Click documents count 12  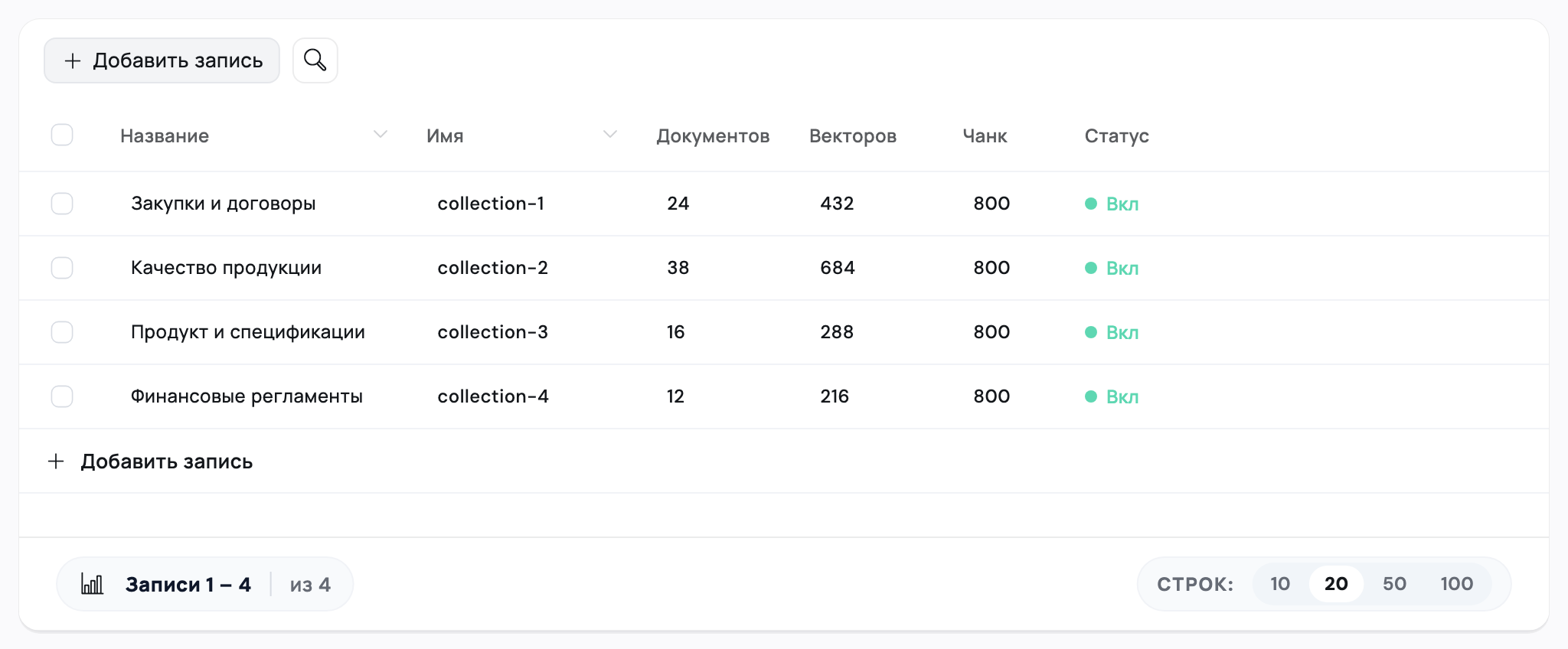pos(675,396)
